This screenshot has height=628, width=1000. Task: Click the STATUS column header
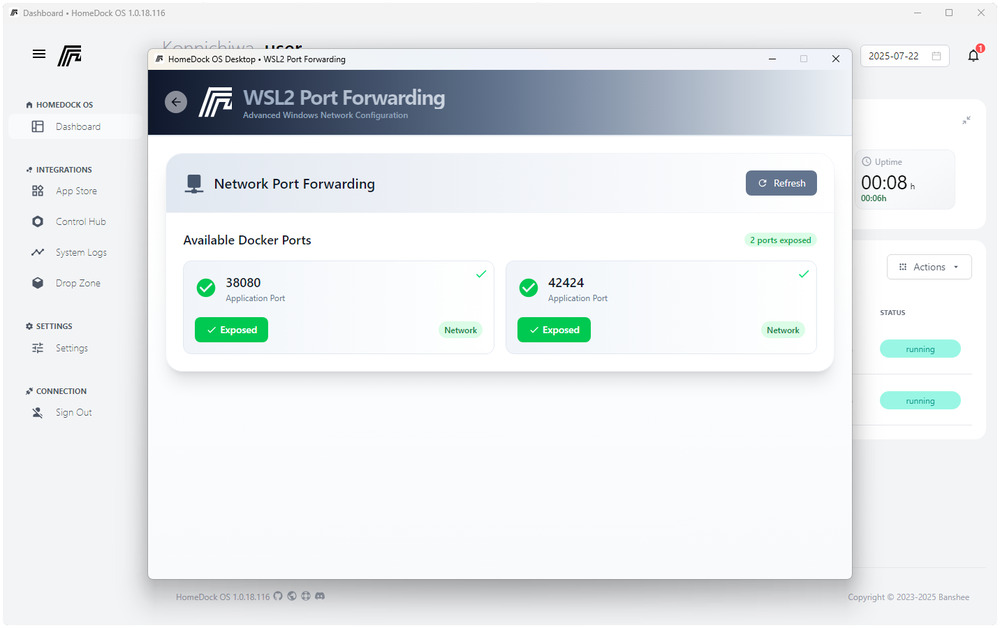[892, 312]
